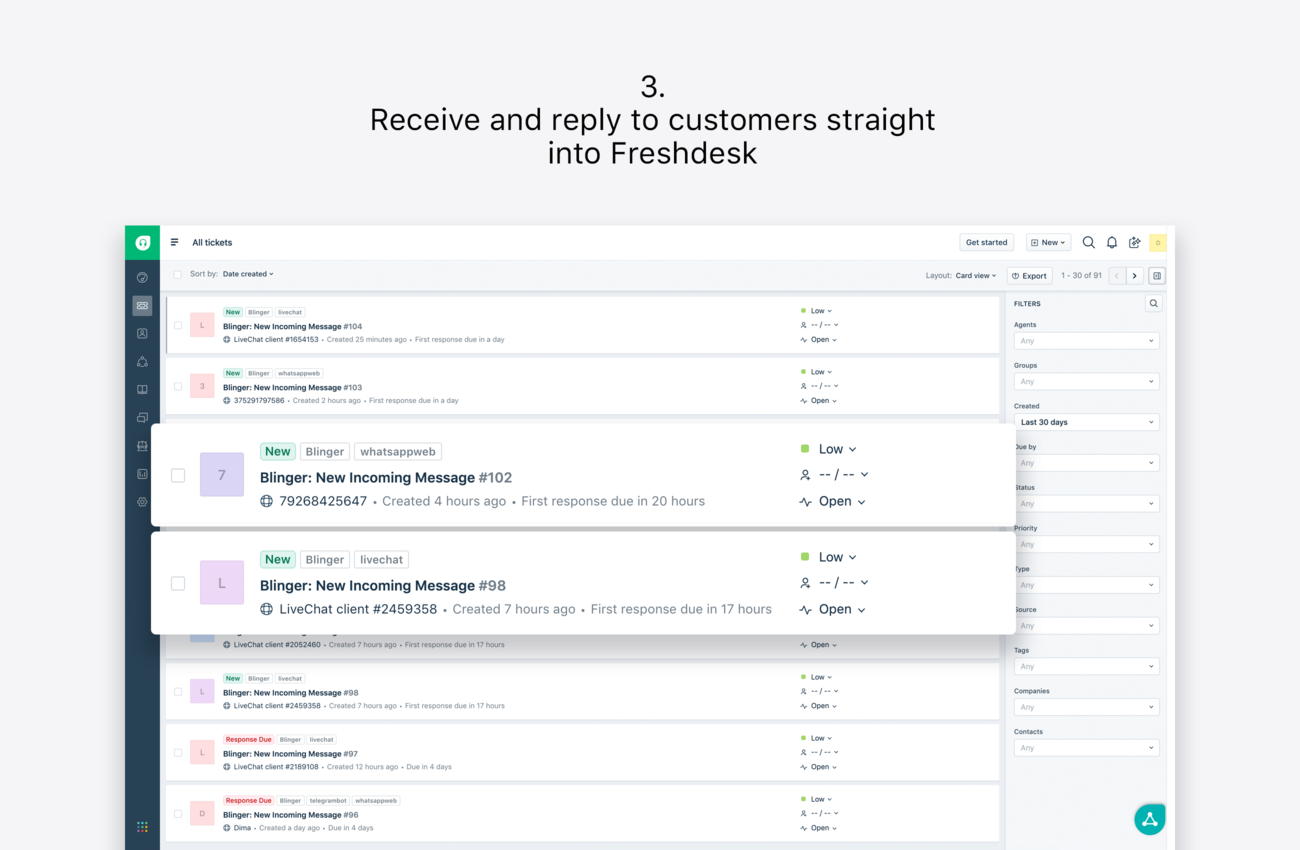Open Admin settings via the gear icon

point(142,501)
